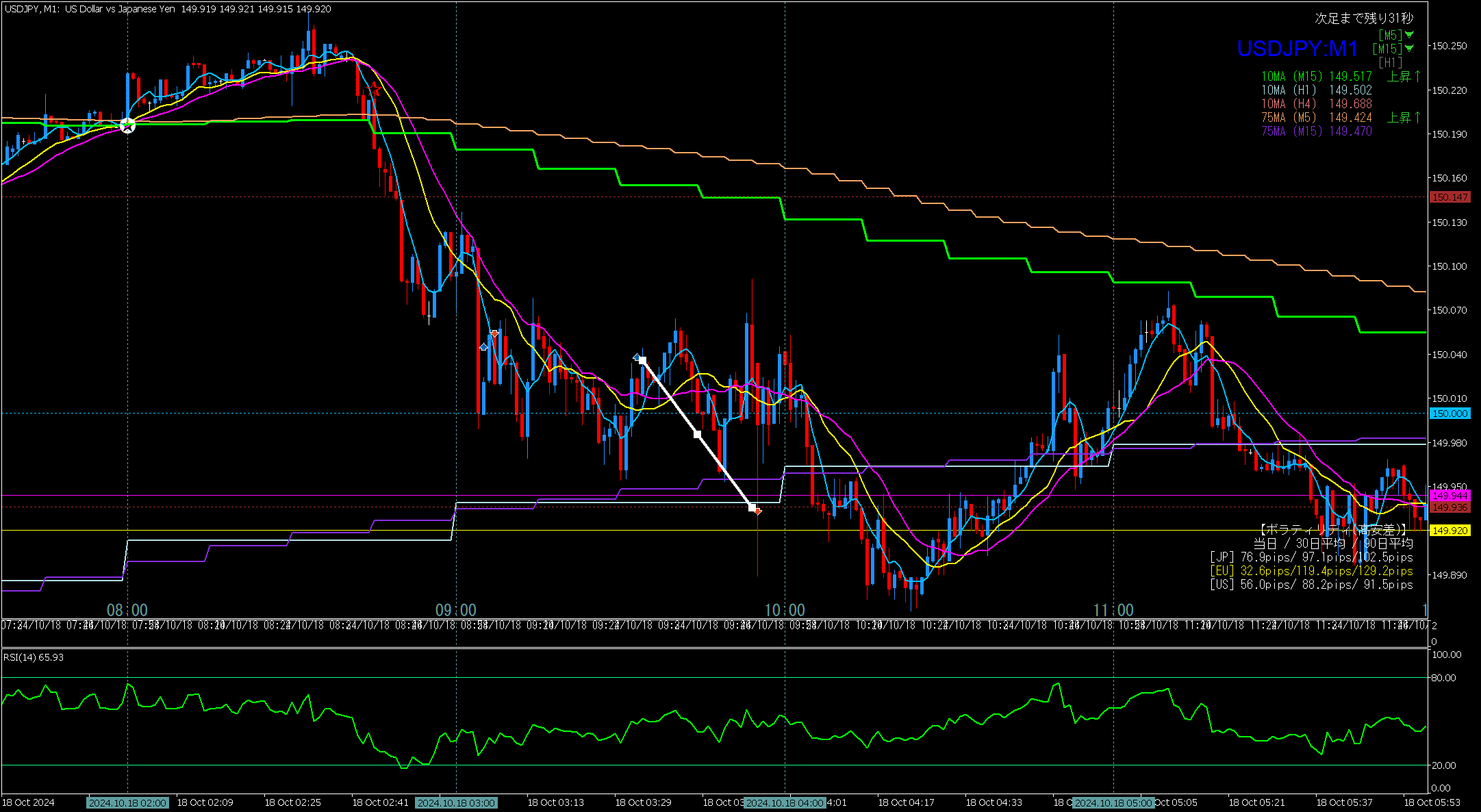Click the highlighted 2024.10.18 02:00 time label
The image size is (1481, 812).
(127, 802)
